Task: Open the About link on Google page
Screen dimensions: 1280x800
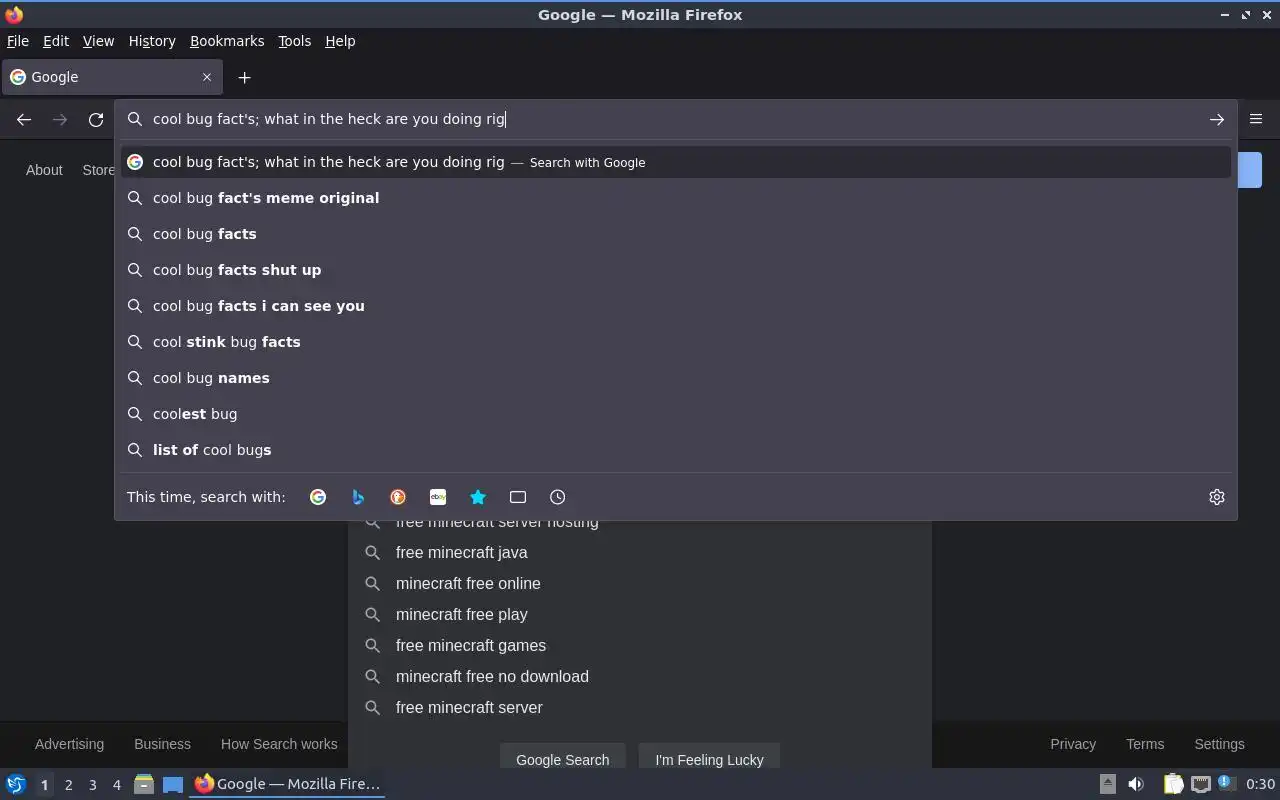Action: coord(44,170)
